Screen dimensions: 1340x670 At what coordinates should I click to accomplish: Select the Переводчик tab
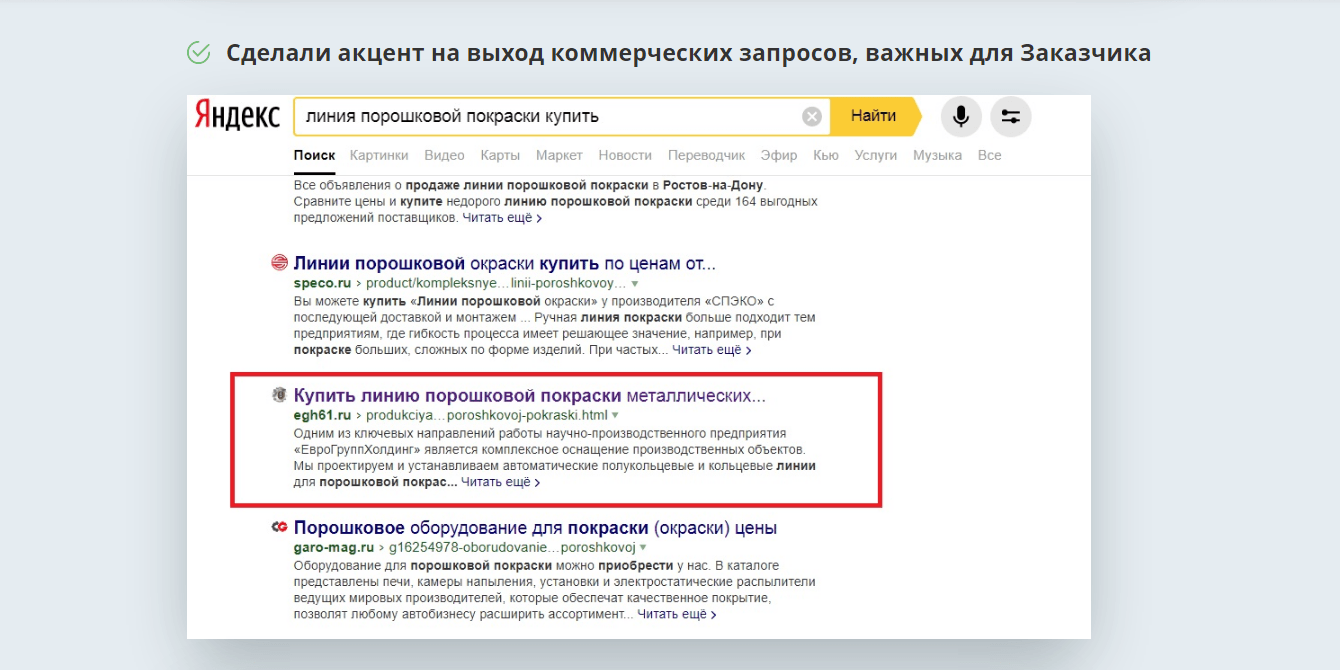tap(706, 155)
